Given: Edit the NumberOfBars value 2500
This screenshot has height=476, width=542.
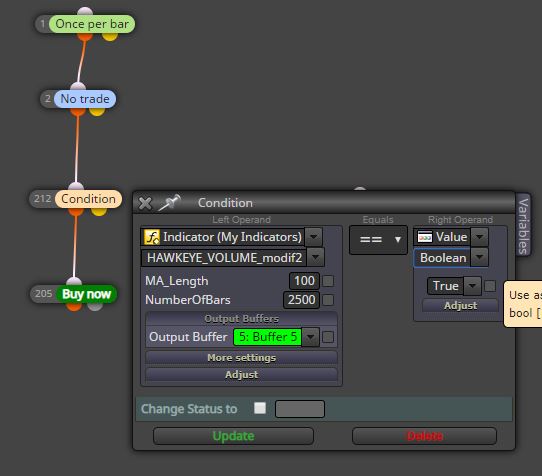Looking at the screenshot, I should coord(301,300).
